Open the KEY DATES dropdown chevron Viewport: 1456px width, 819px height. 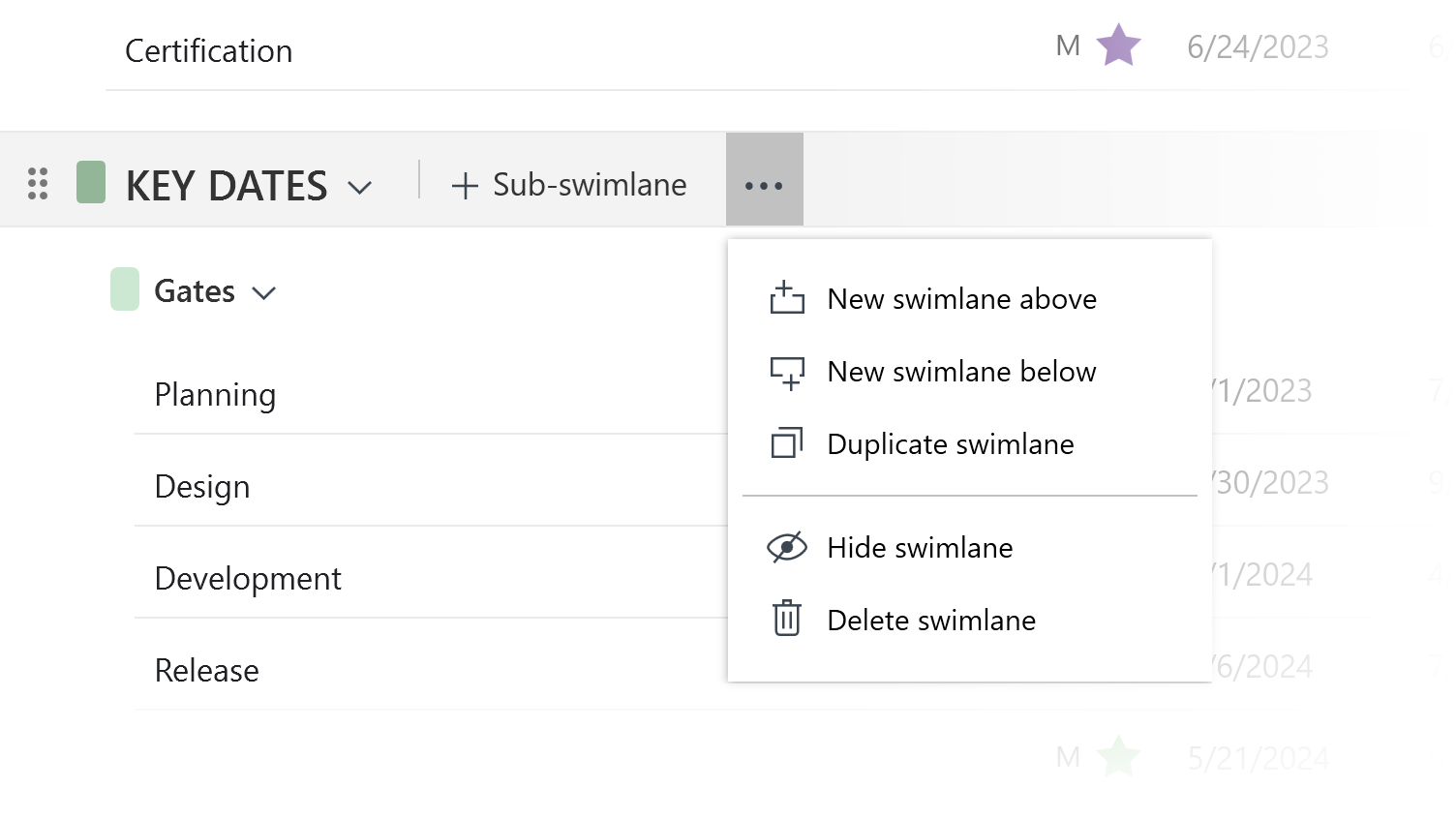[x=360, y=186]
